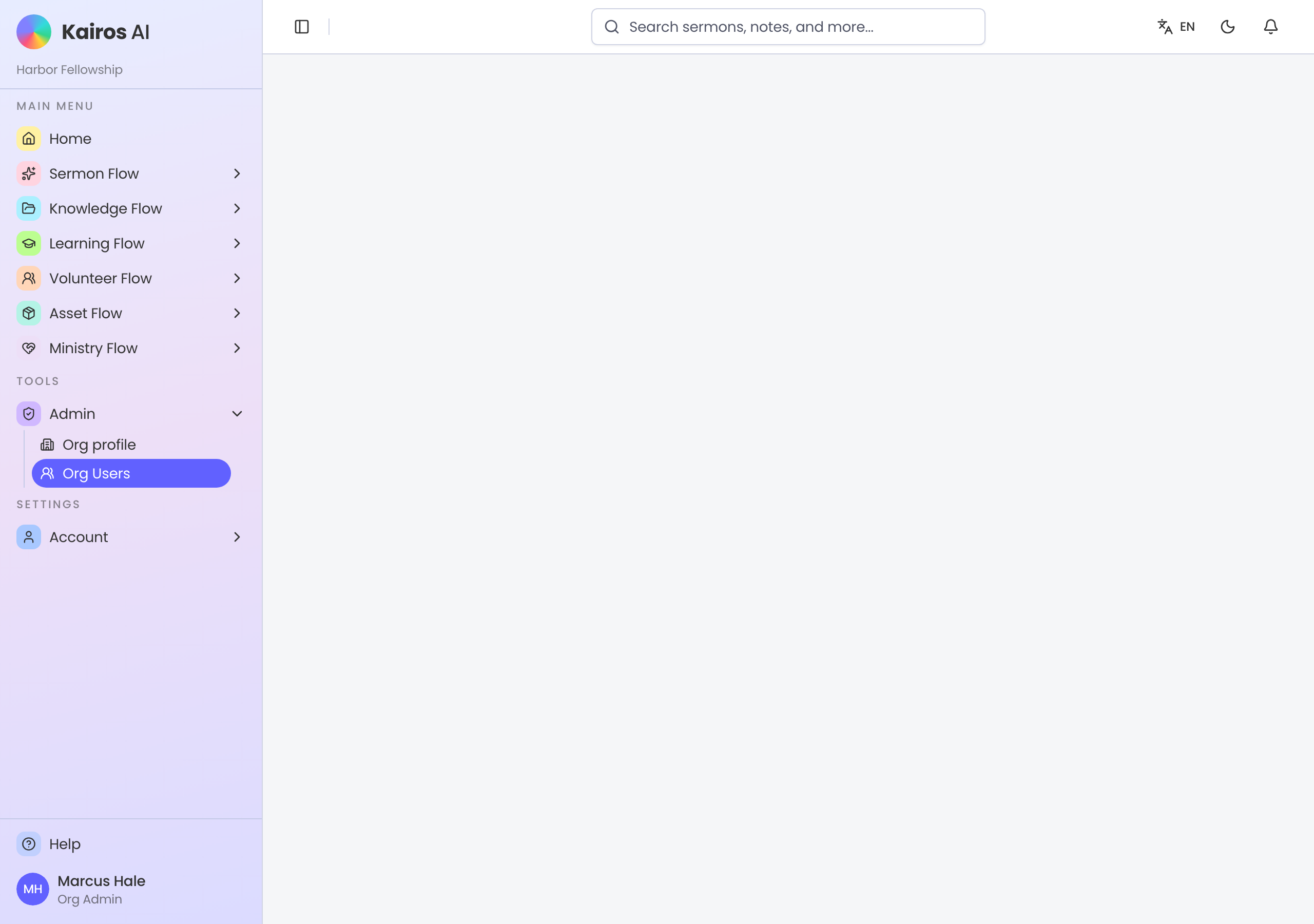
Task: Expand the Learning Flow chevron
Action: click(237, 244)
